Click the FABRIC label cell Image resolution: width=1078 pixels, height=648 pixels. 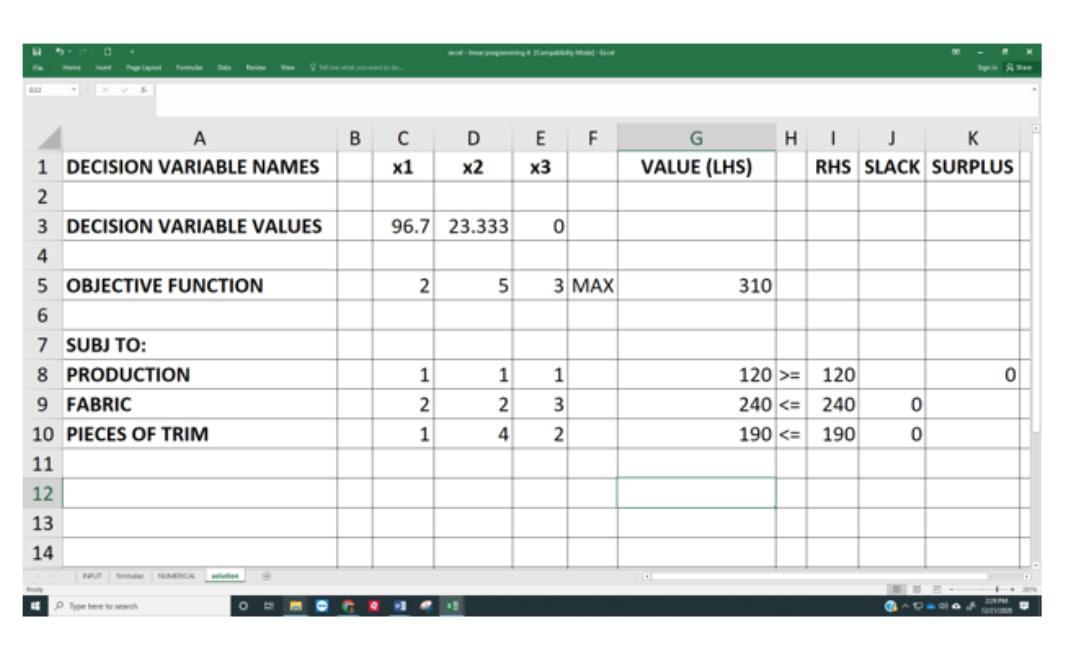coord(199,404)
